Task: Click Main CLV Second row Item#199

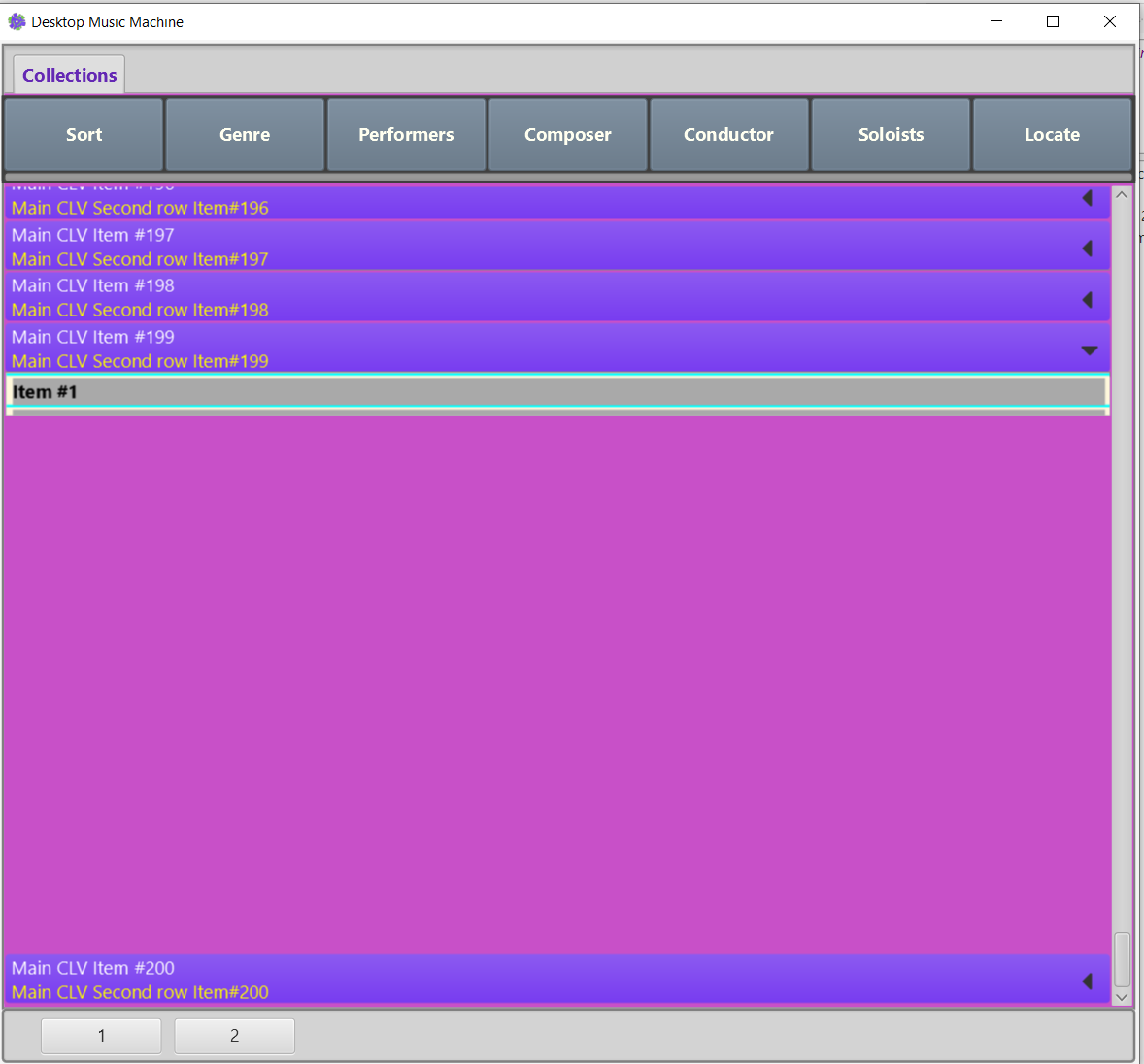Action: [140, 362]
